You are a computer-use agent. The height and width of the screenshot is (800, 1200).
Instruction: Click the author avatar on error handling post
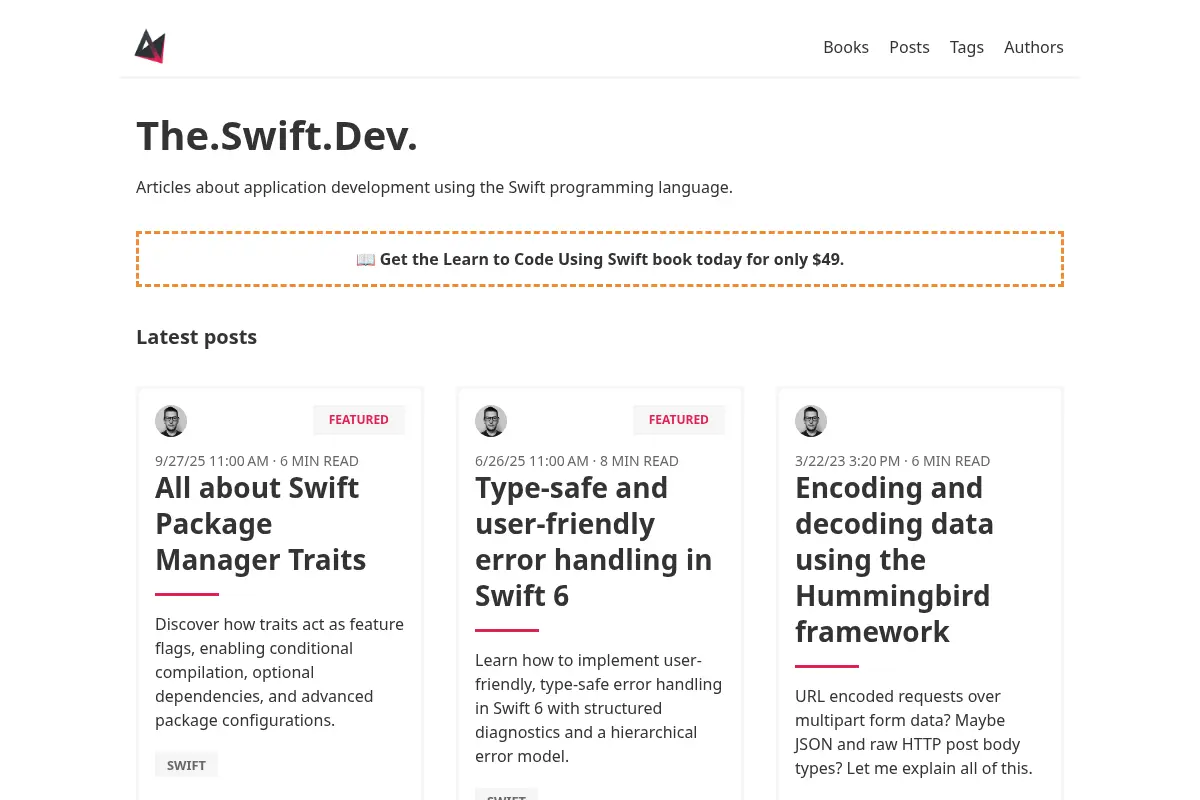pyautogui.click(x=491, y=421)
